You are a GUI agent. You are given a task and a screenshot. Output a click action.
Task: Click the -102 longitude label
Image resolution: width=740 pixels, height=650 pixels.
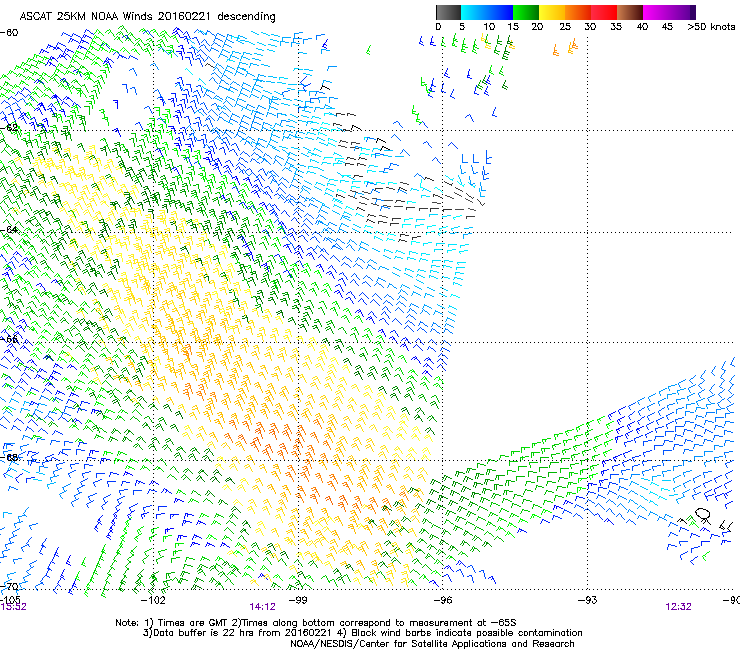(153, 600)
